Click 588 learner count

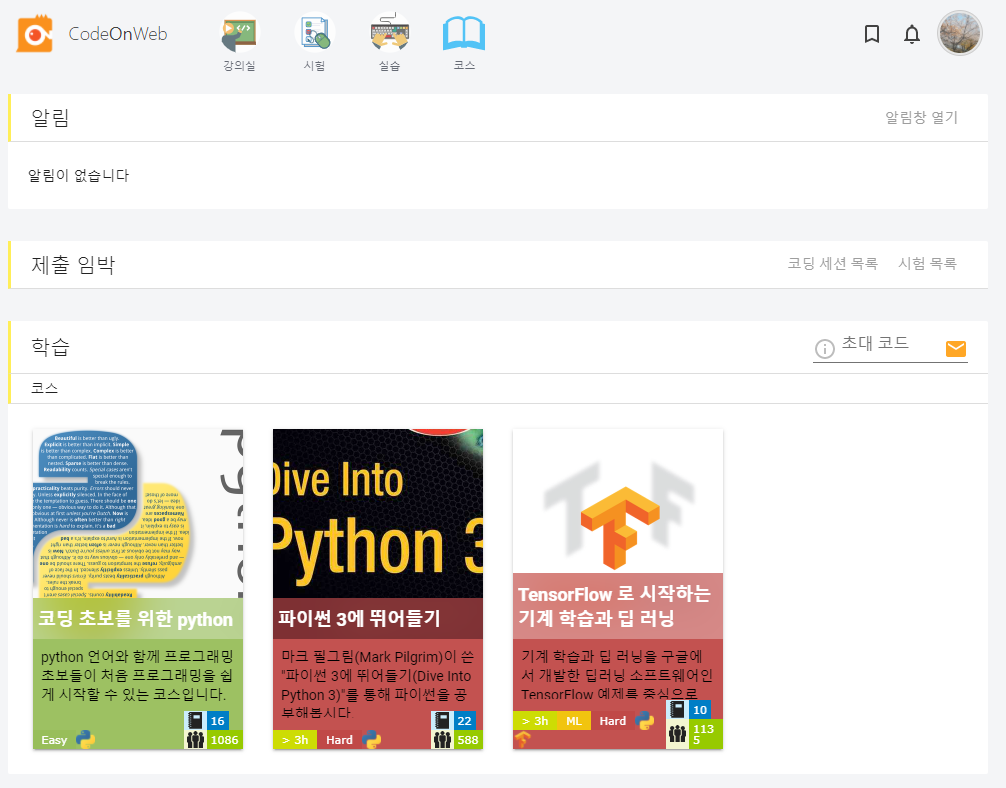468,740
